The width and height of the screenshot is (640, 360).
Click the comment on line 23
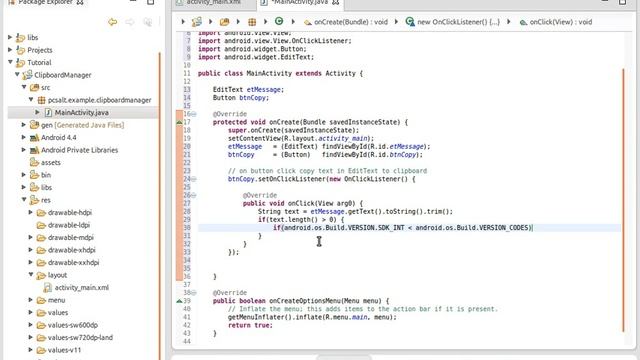point(327,171)
